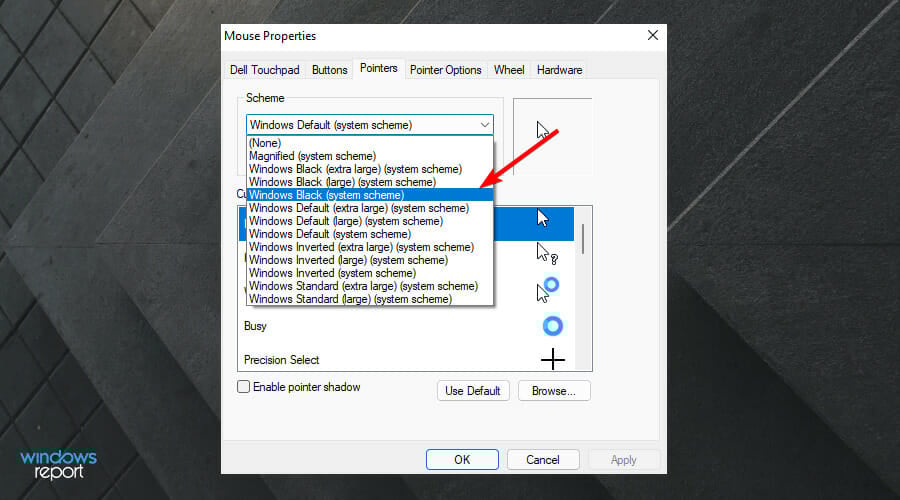Screen dimensions: 900x500
Task: Select Magnified (system scheme) option
Action: tap(370, 156)
